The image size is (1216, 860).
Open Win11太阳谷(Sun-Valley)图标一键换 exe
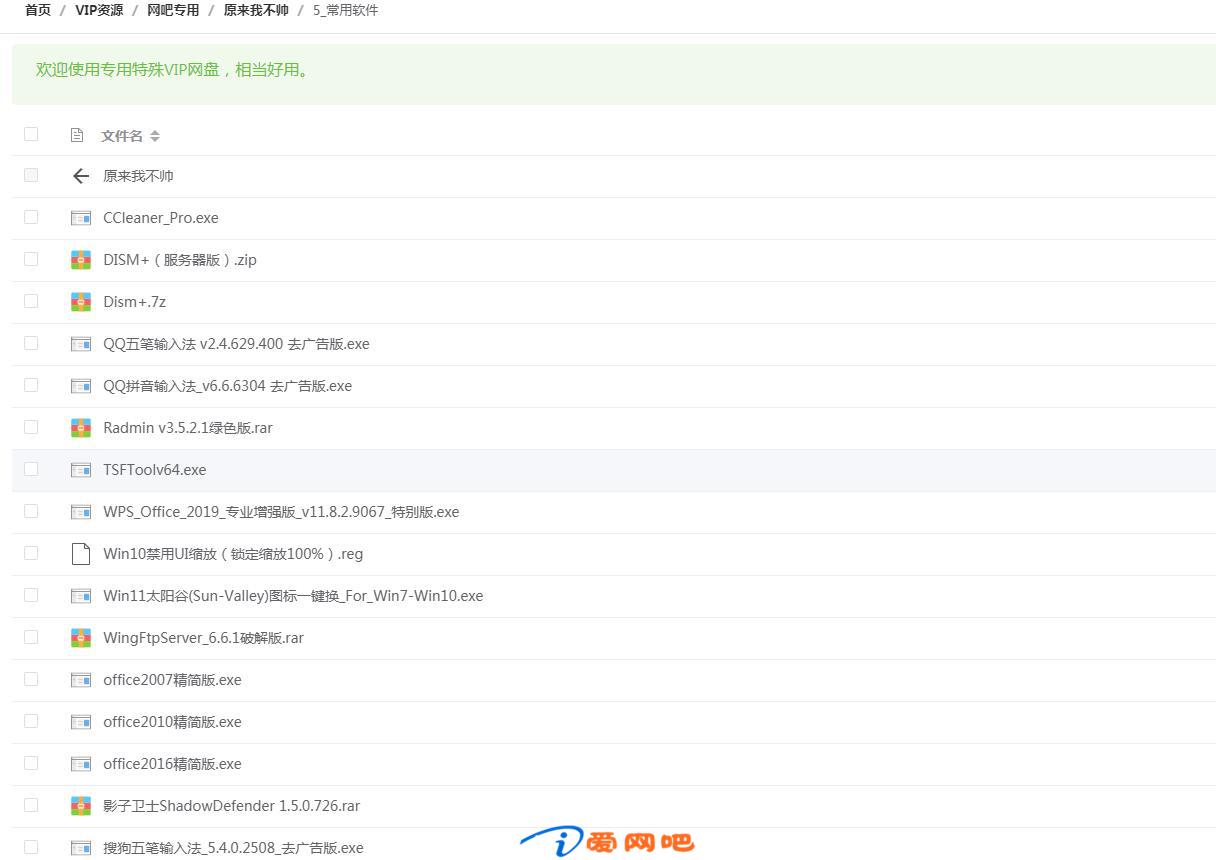(x=293, y=596)
